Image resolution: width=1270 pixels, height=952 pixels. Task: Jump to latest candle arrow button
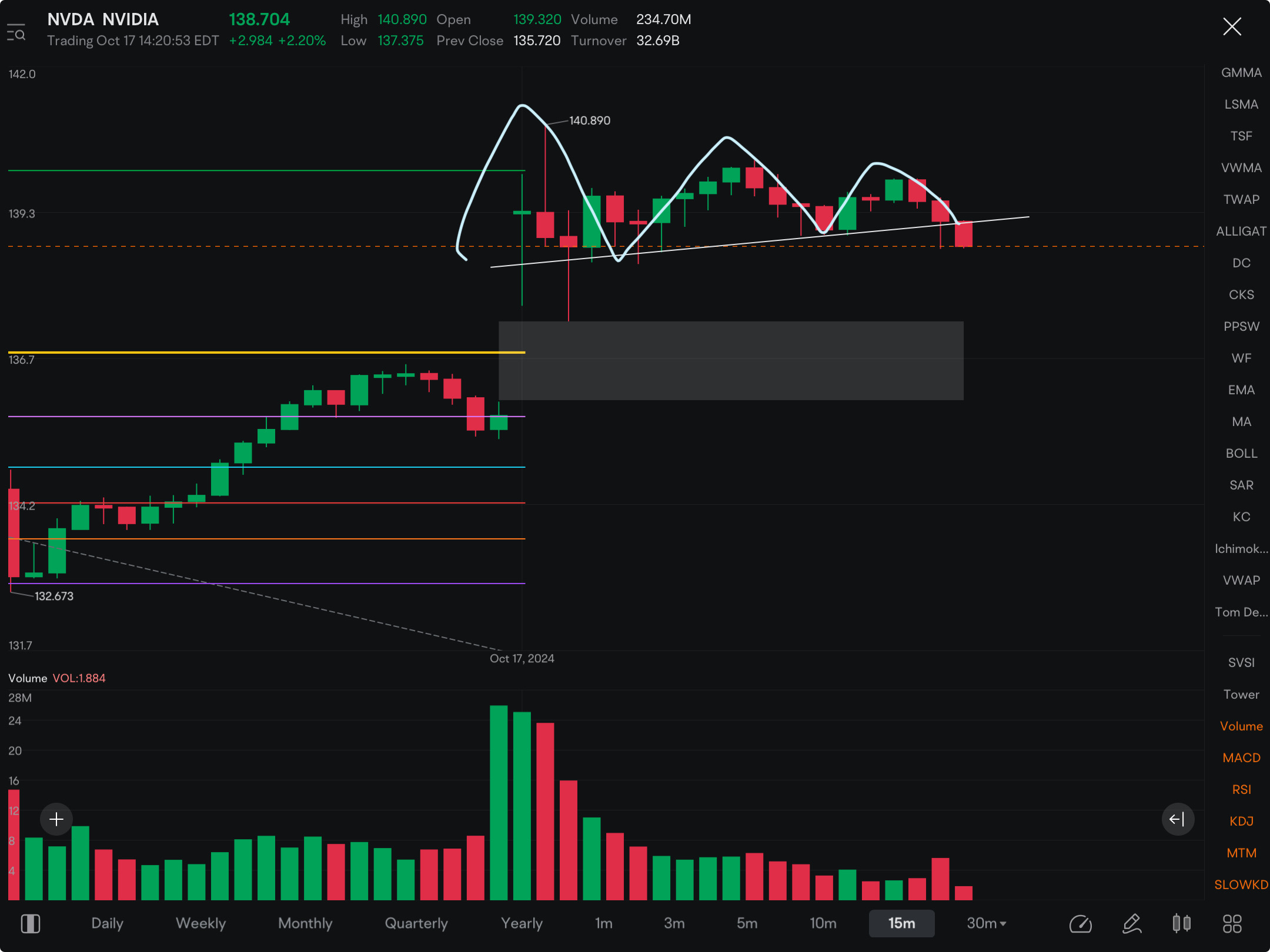[x=1178, y=819]
